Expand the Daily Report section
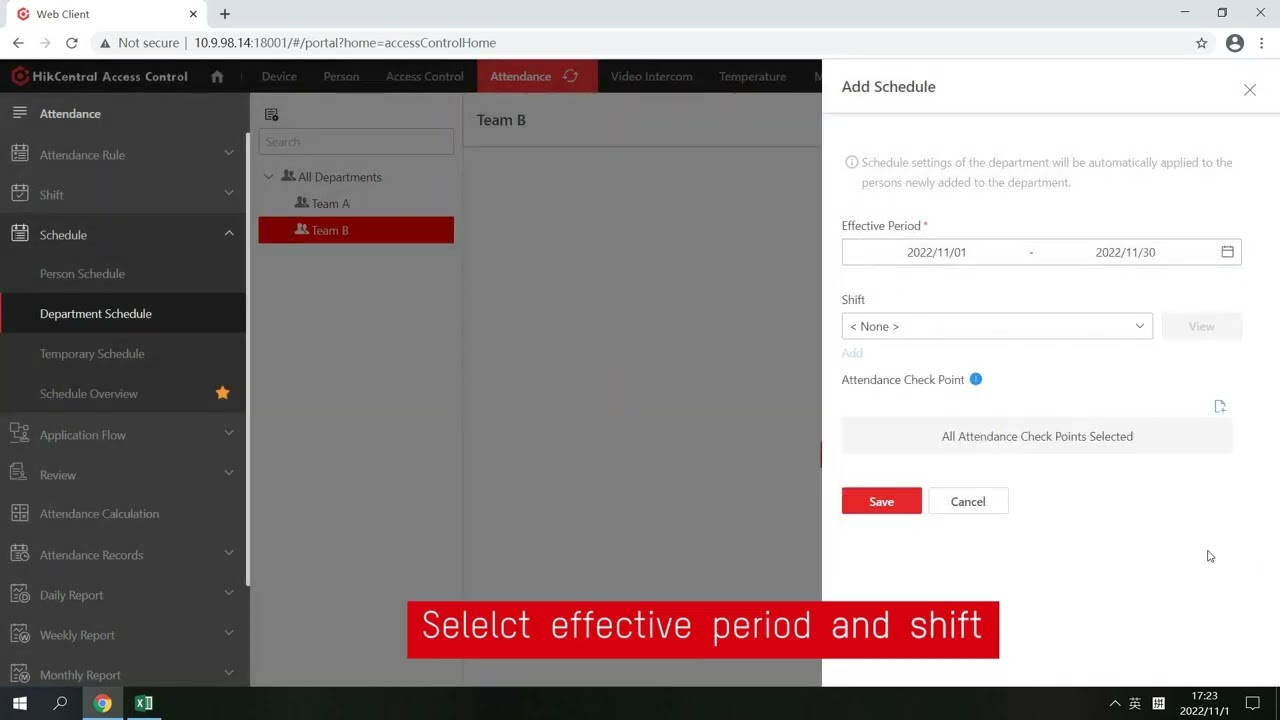 [x=229, y=593]
